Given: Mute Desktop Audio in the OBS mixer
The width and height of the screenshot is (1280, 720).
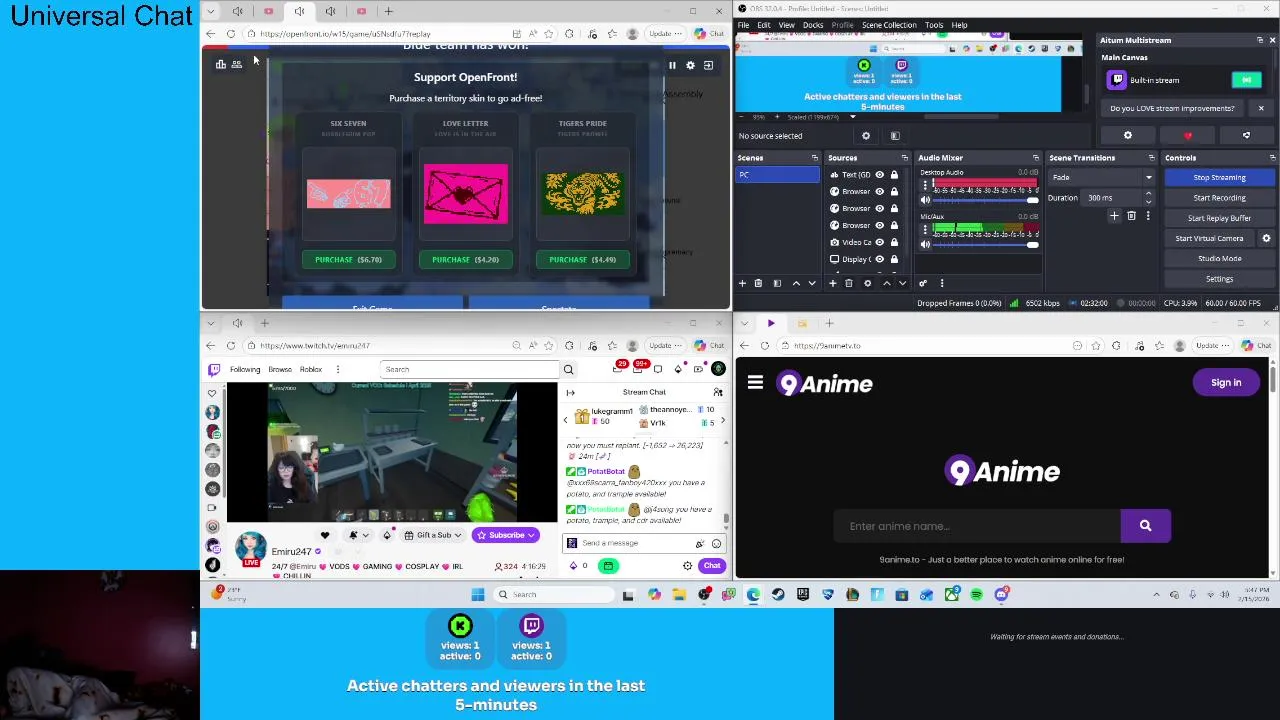Looking at the screenshot, I should [924, 201].
